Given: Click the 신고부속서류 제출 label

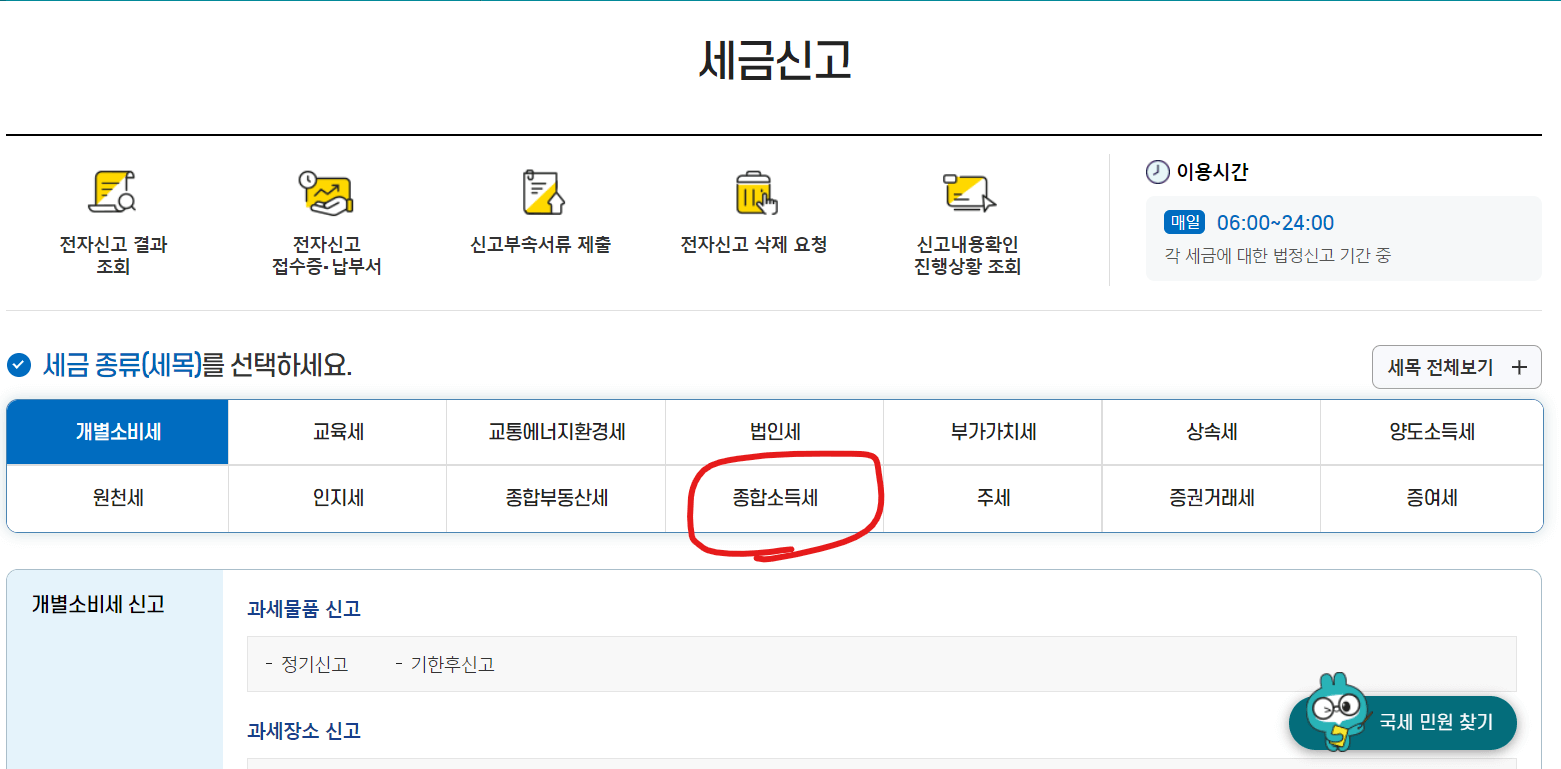Looking at the screenshot, I should coord(541,244).
